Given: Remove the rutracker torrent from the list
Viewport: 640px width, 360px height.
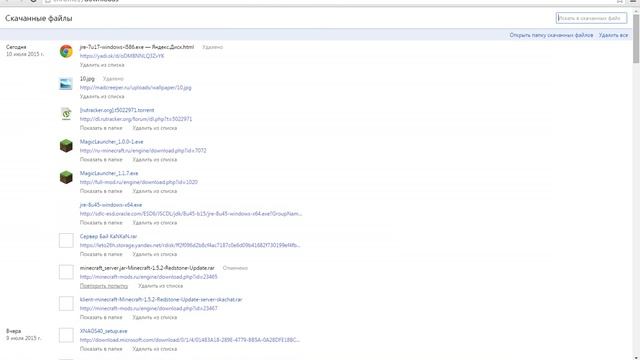Looking at the screenshot, I should (155, 128).
